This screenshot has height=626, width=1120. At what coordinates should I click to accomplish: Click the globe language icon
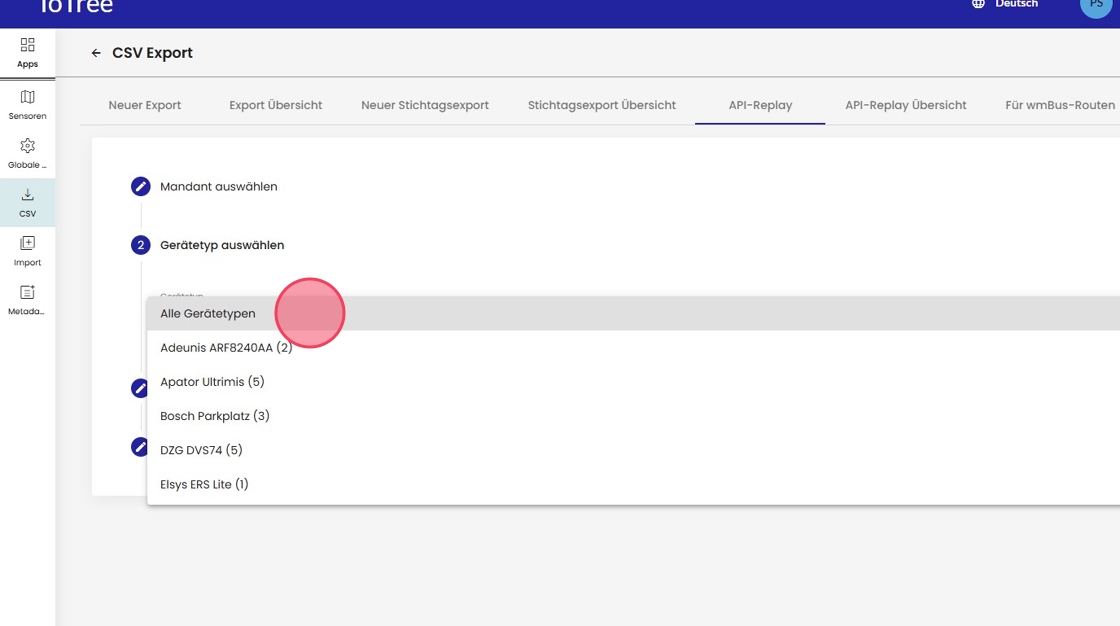(x=978, y=4)
